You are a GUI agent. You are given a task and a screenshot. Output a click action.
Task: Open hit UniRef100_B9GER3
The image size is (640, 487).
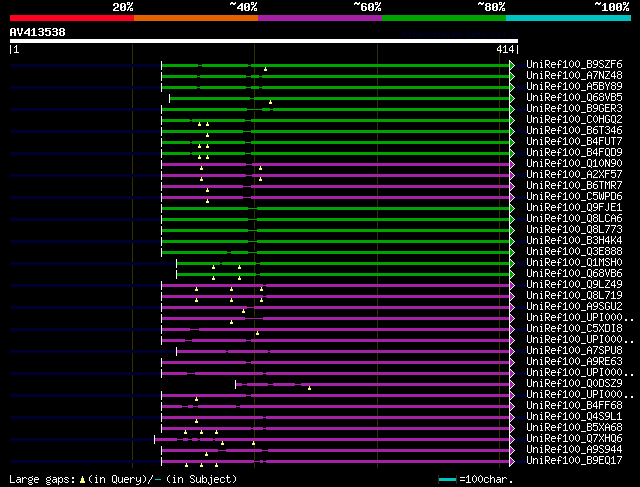point(574,109)
